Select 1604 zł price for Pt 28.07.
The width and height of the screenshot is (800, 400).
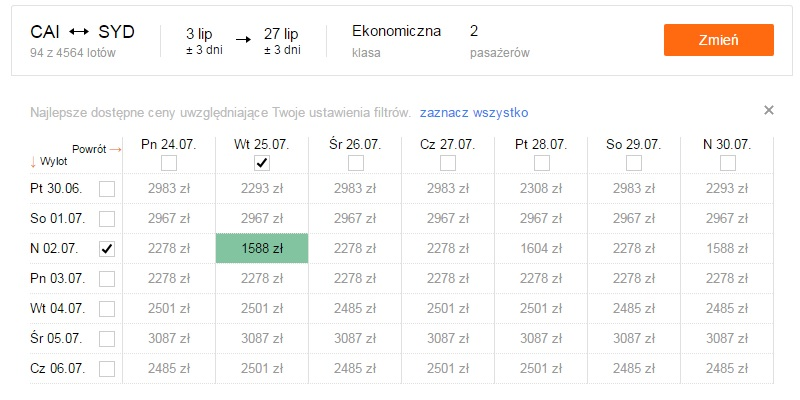click(541, 248)
